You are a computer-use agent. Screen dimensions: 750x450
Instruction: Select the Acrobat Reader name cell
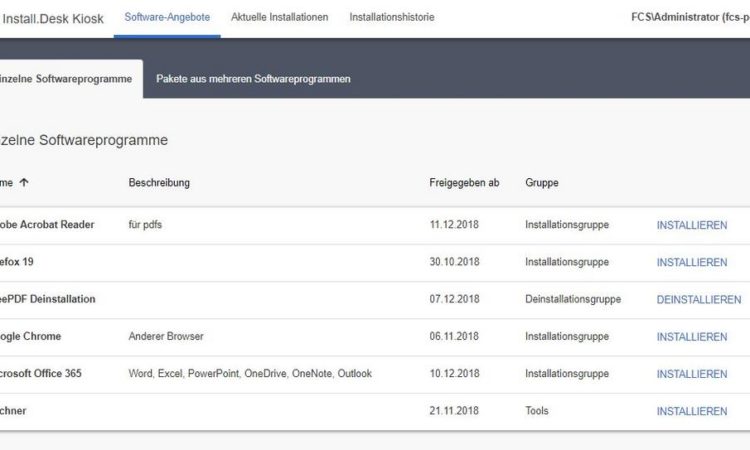(47, 225)
